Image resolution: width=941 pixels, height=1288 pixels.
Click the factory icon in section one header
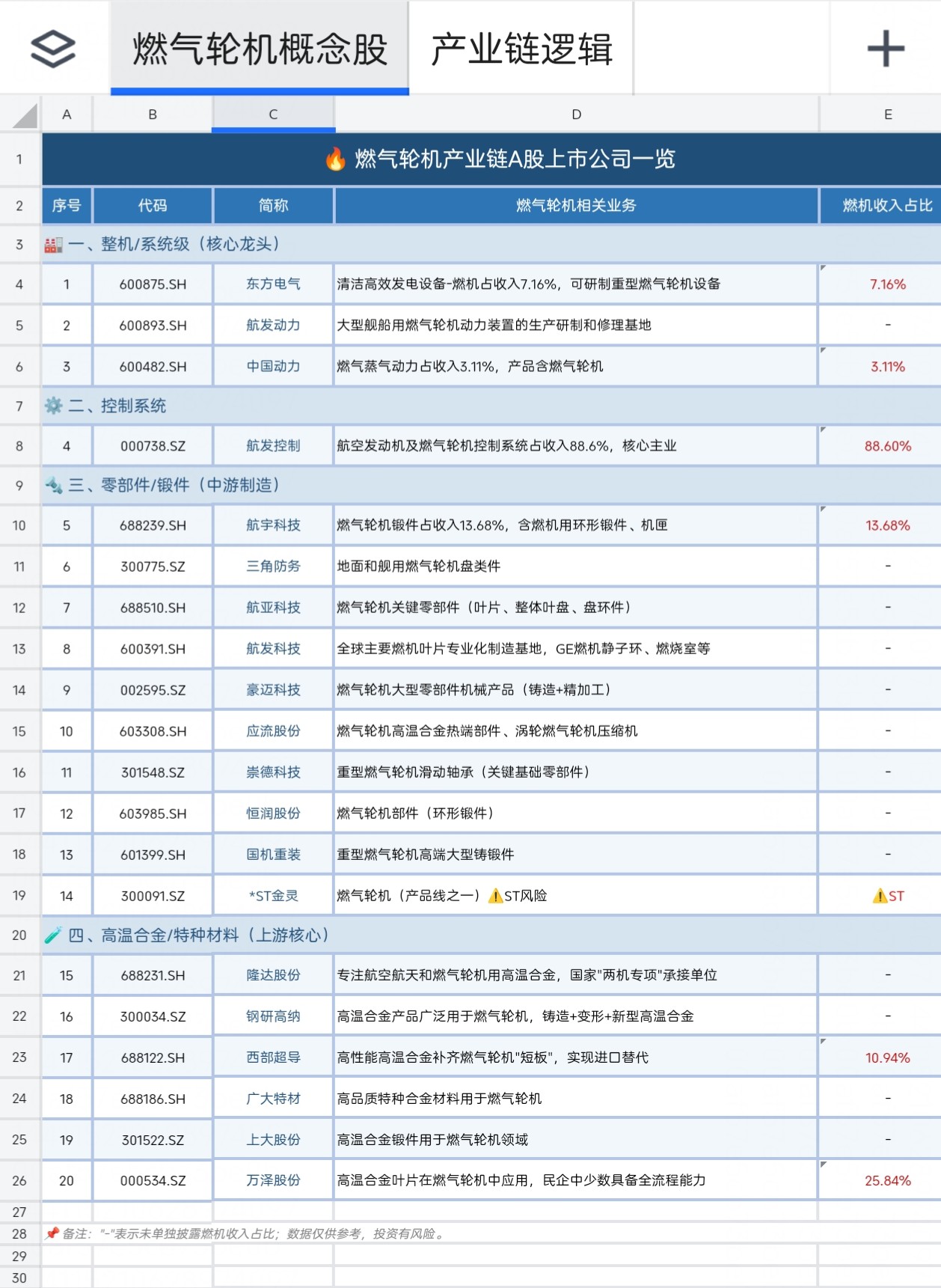53,245
